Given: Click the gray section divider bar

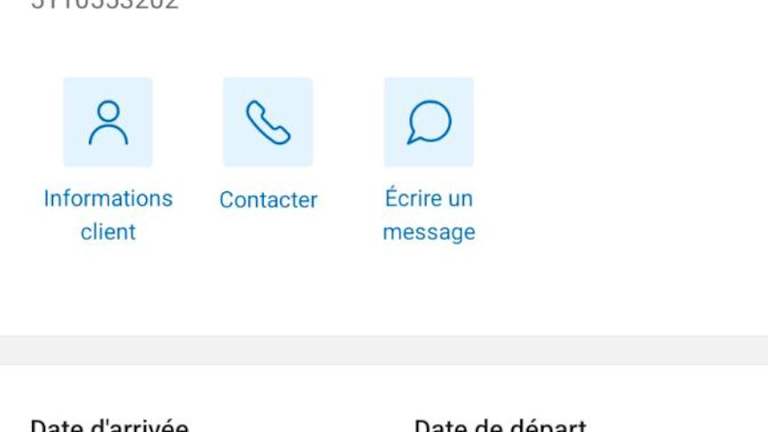Looking at the screenshot, I should [x=384, y=350].
